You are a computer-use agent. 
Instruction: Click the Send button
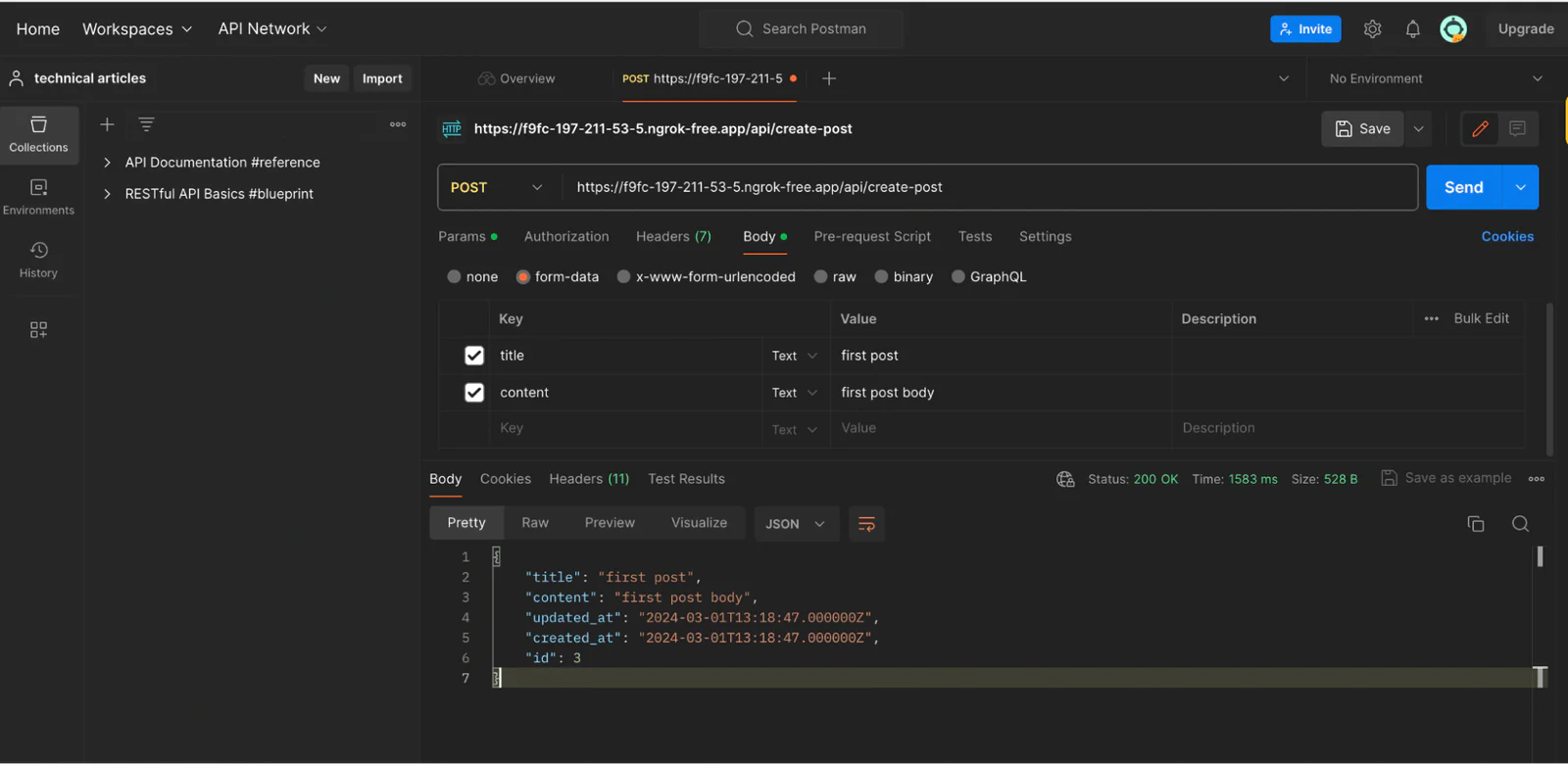tap(1463, 187)
